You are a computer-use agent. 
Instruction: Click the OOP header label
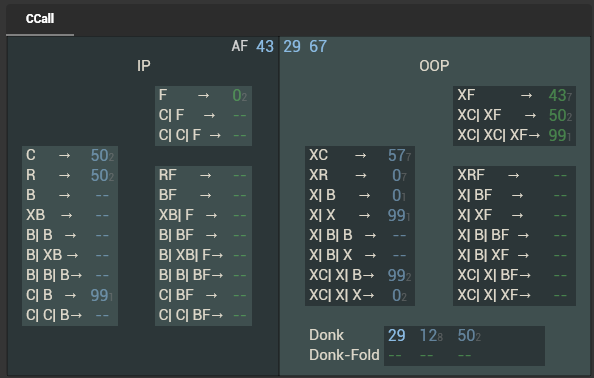(434, 66)
